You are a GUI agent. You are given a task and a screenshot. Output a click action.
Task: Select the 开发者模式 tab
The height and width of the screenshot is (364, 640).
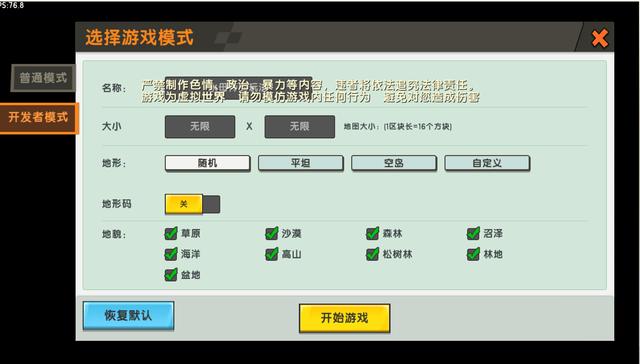[x=39, y=118]
